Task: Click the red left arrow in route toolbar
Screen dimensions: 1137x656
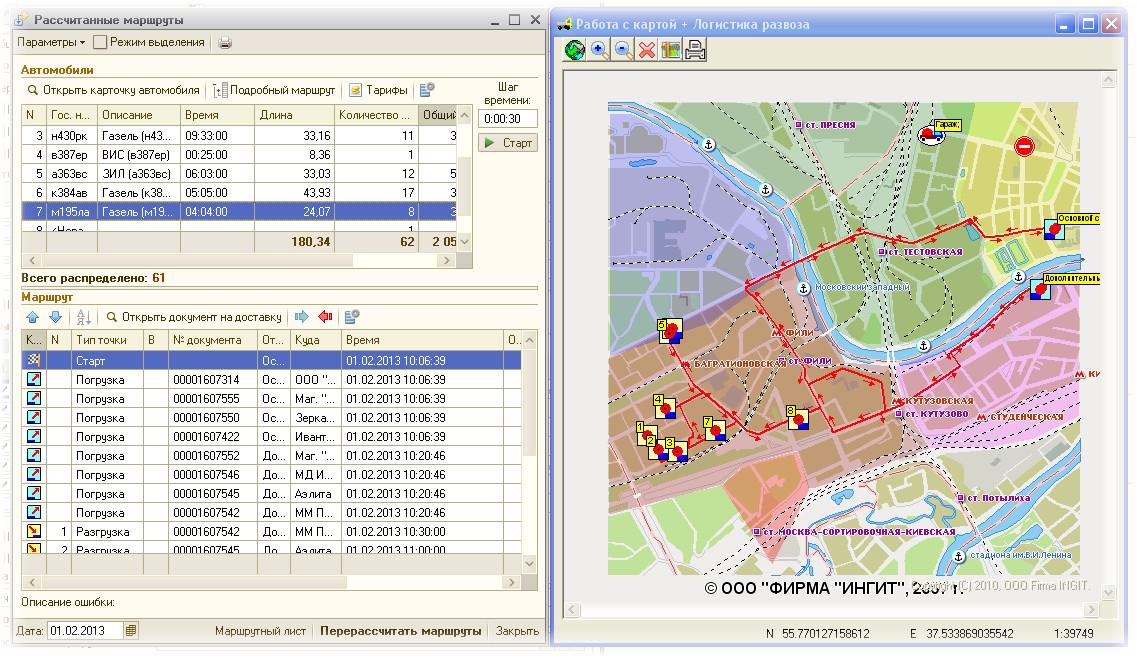Action: click(x=325, y=317)
